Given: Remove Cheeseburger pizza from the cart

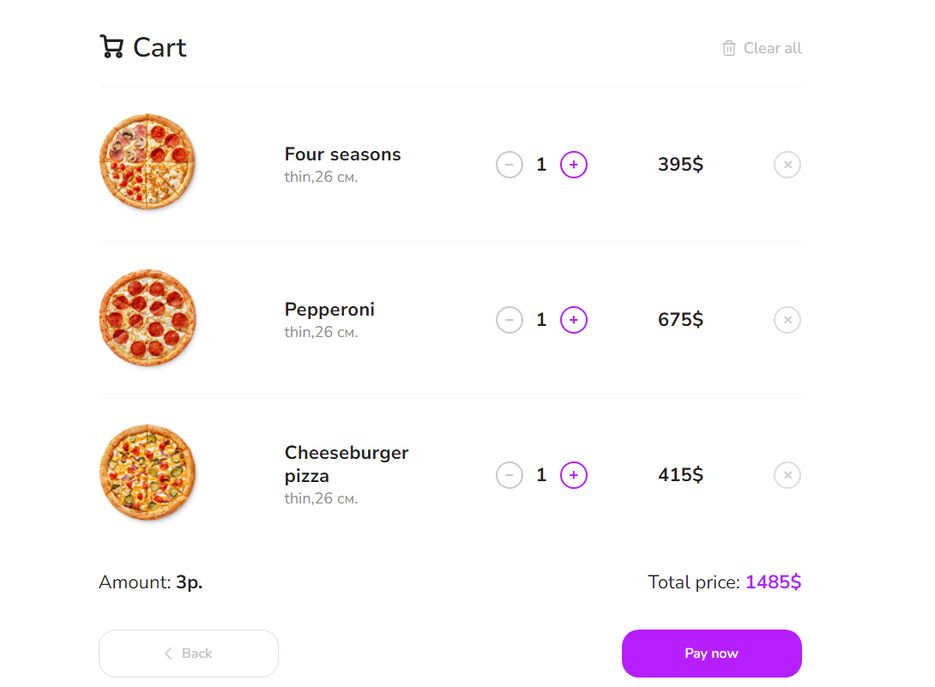Looking at the screenshot, I should pos(787,475).
